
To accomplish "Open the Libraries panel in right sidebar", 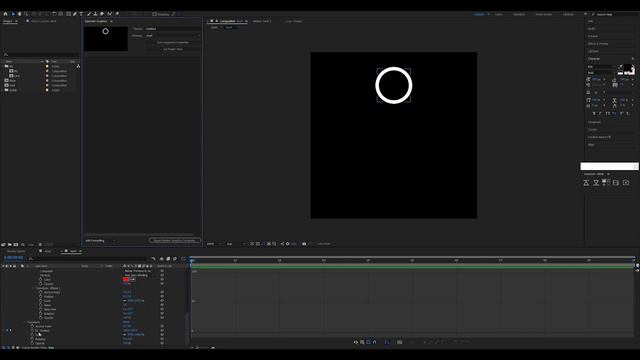I will (593, 51).
